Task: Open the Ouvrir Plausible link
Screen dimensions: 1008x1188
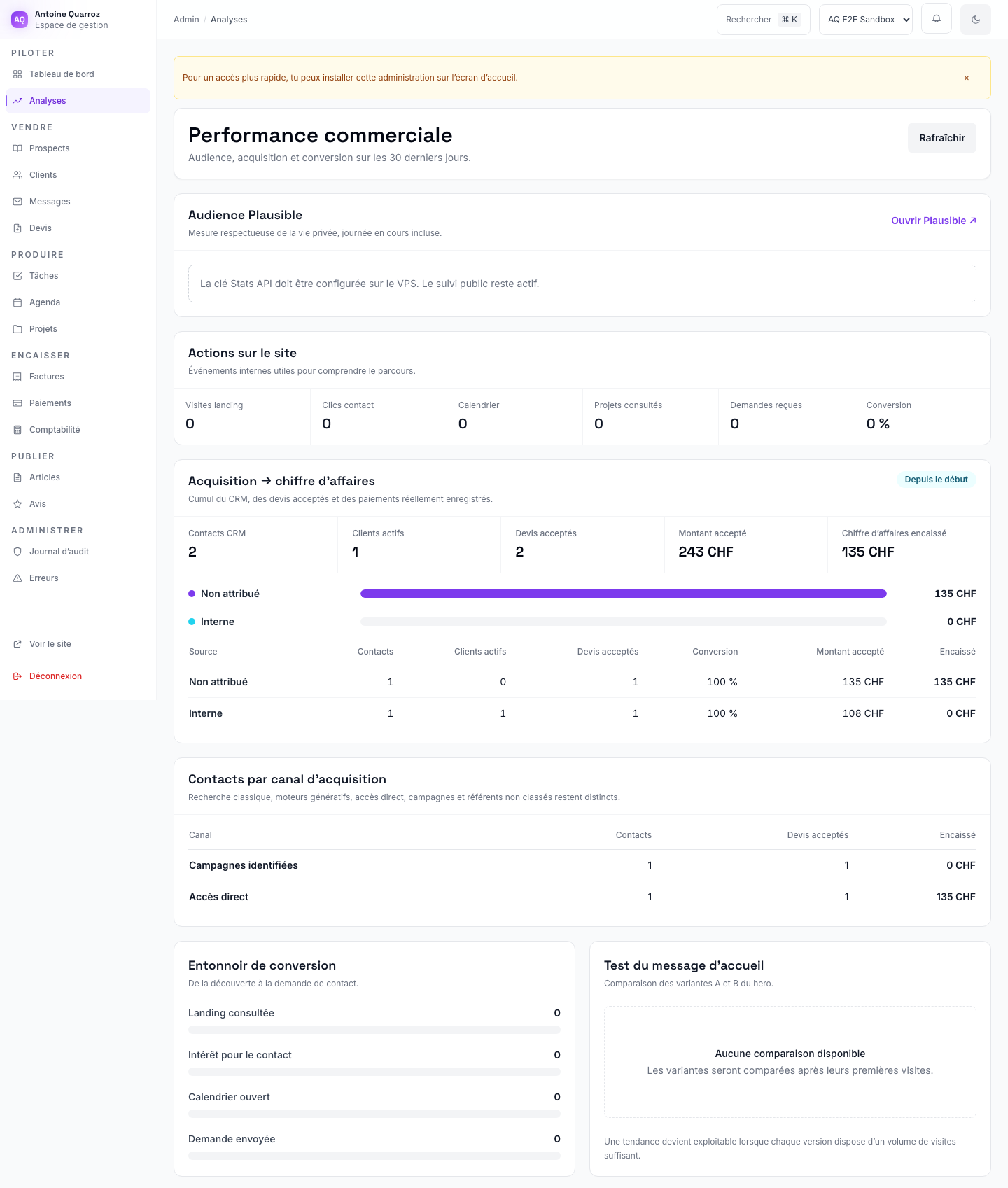Action: coord(934,221)
